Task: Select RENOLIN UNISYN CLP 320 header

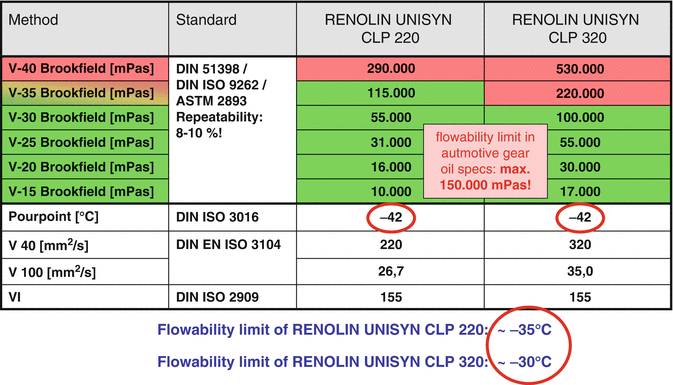Action: (x=577, y=29)
